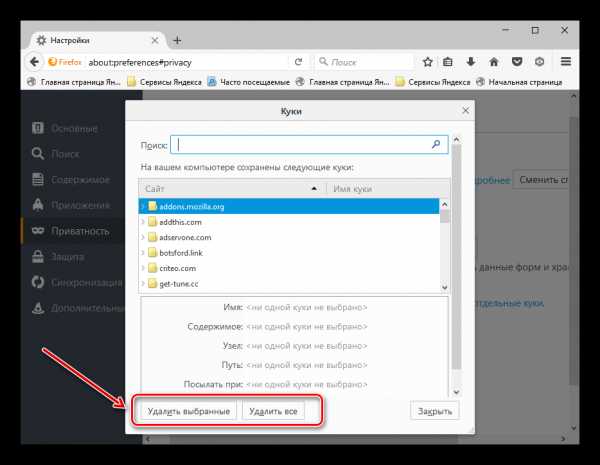Click the search magnifier in cookie search field
This screenshot has height=465, width=600.
pos(436,144)
